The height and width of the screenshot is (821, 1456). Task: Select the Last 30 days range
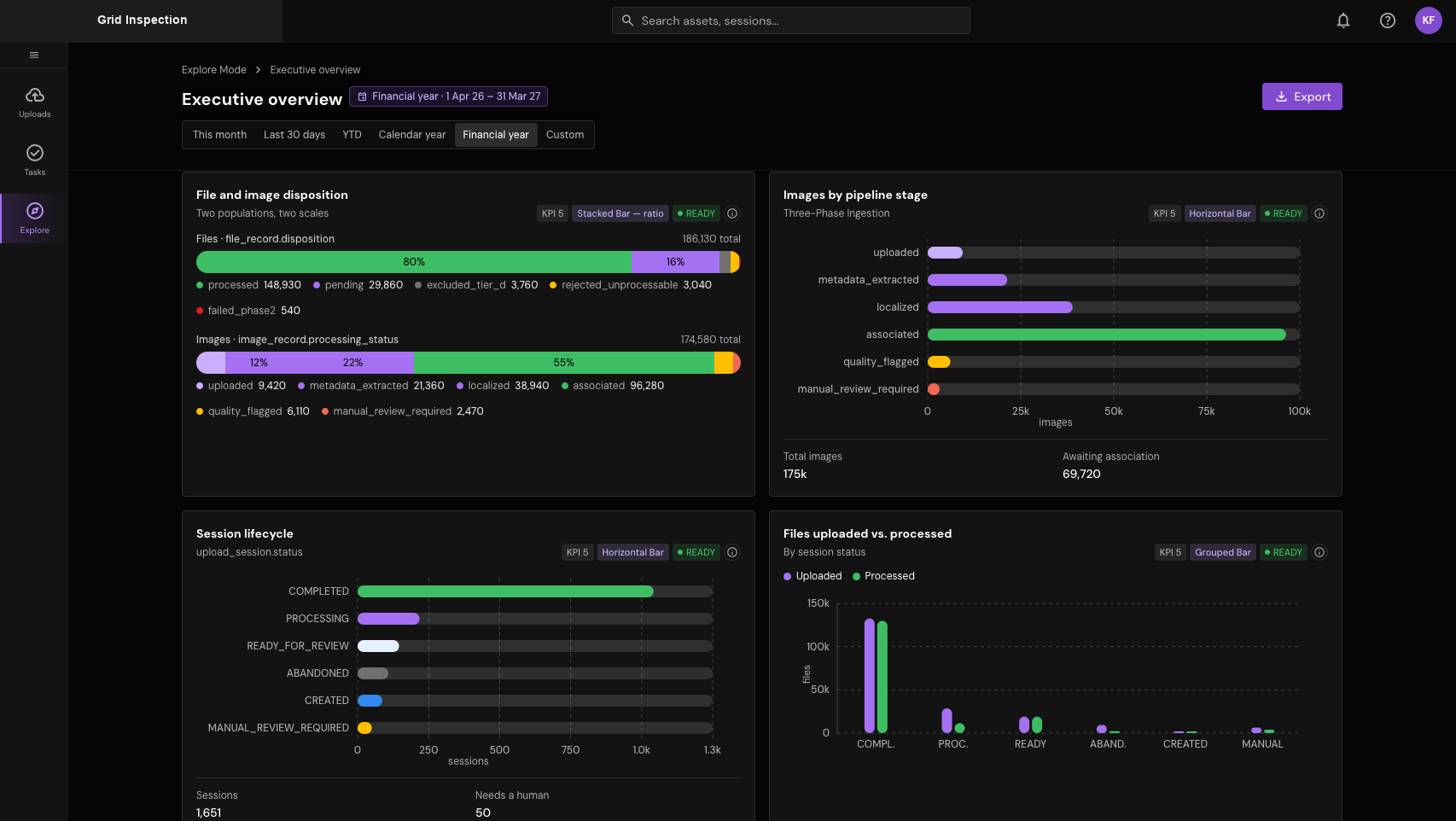pyautogui.click(x=294, y=135)
